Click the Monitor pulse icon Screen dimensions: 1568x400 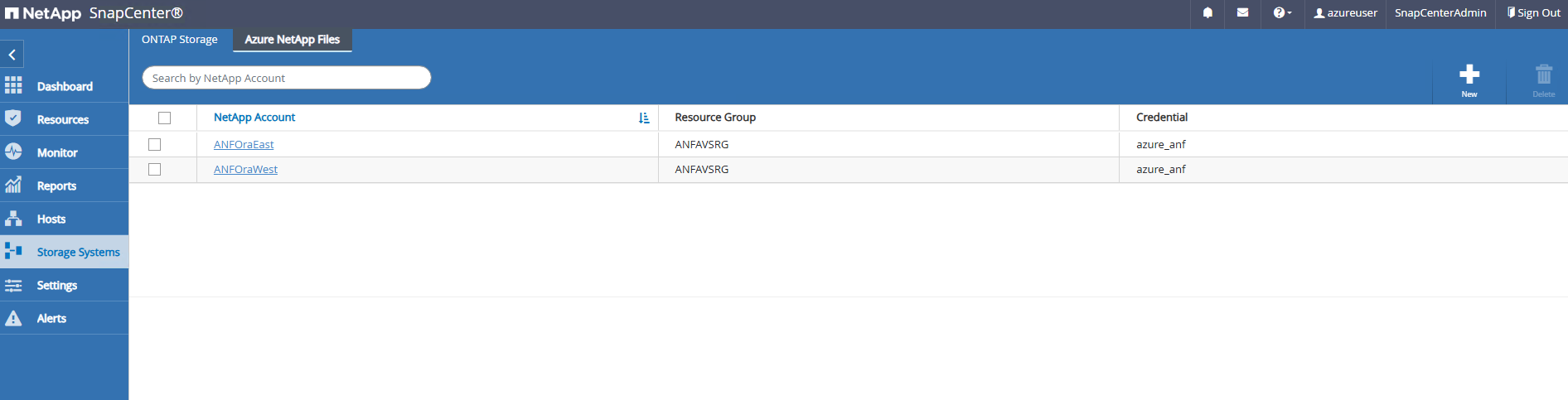pos(13,152)
